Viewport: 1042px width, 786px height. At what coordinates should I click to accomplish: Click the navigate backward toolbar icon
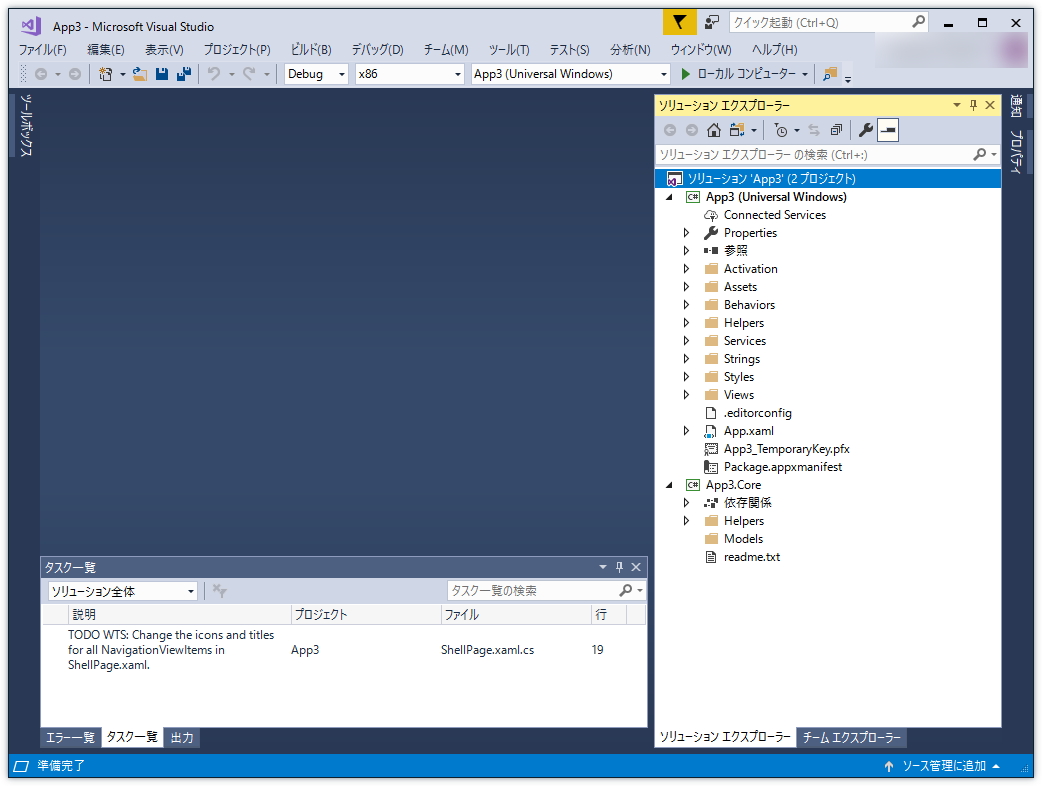(x=41, y=74)
